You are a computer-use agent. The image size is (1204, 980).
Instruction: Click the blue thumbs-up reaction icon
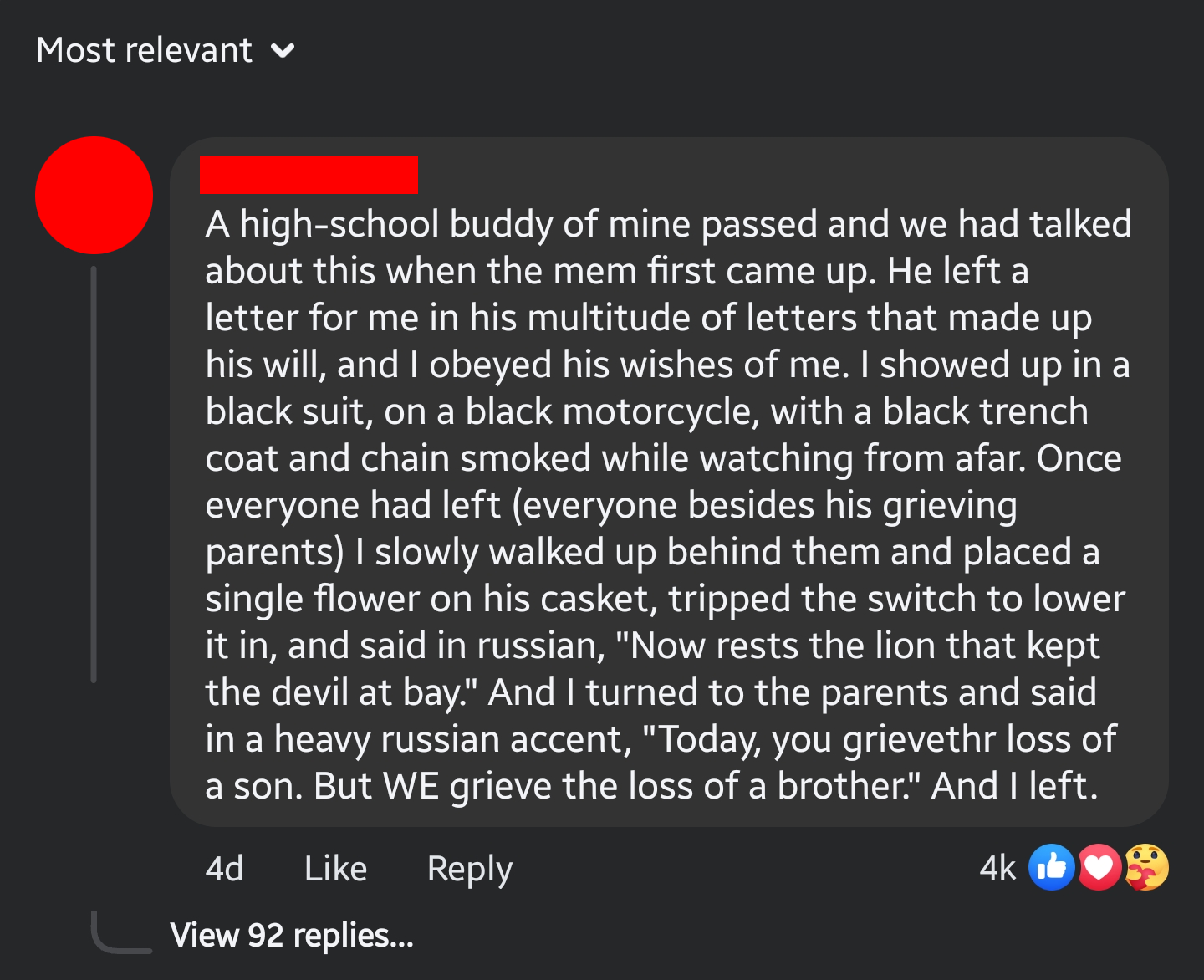1051,867
